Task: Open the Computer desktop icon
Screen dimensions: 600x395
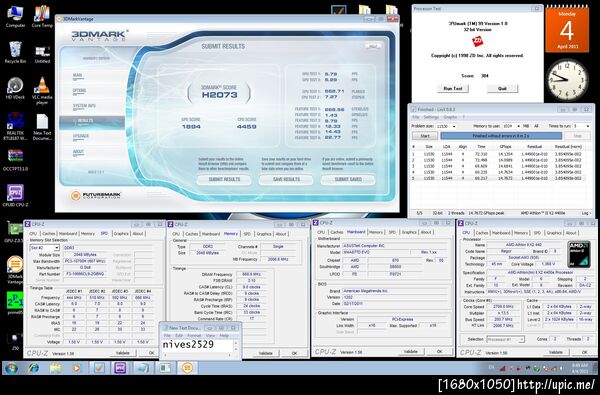Action: 15,16
